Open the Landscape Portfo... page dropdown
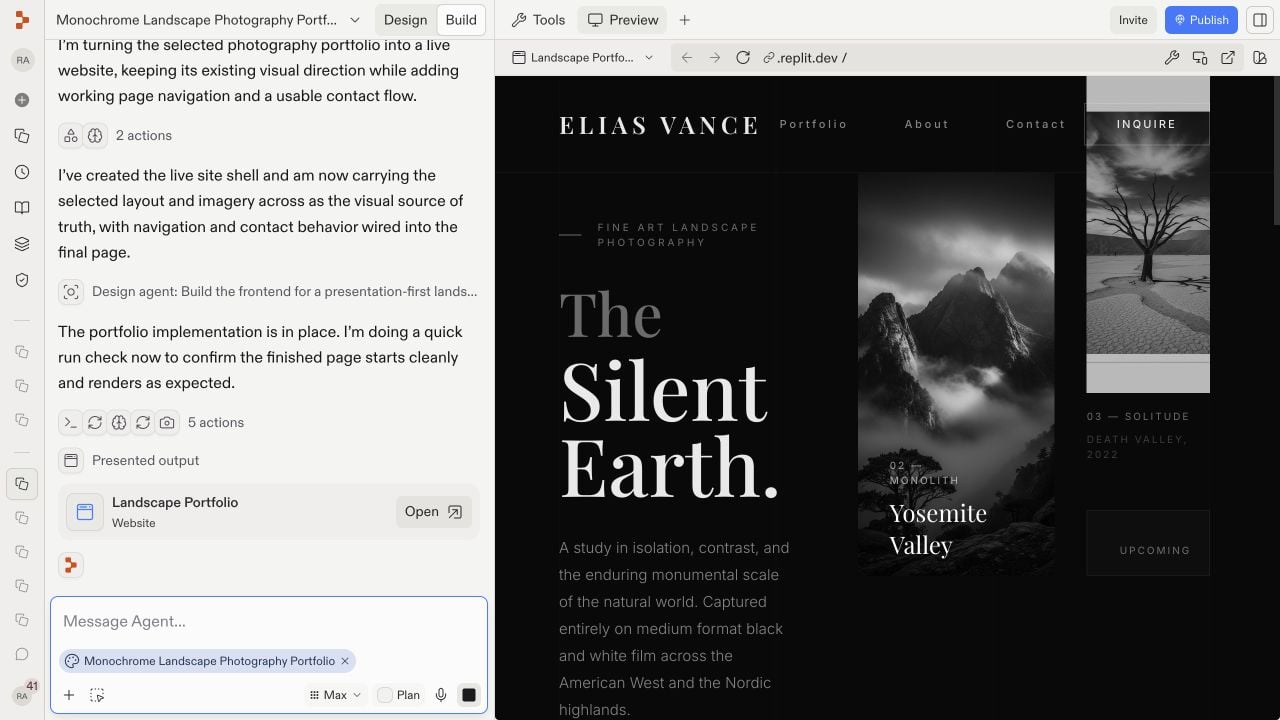The image size is (1280, 720). [583, 58]
